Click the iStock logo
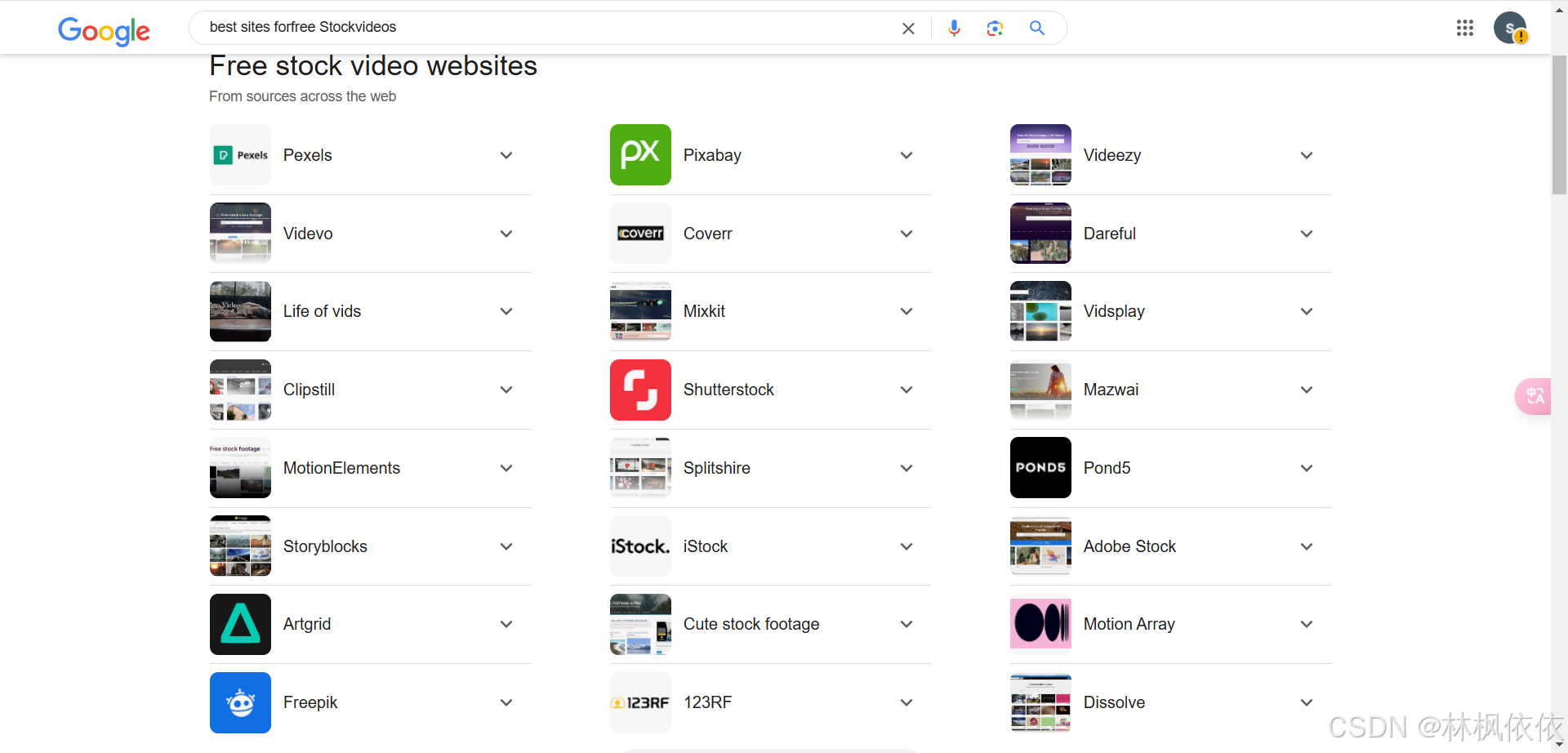This screenshot has height=753, width=1568. tap(640, 546)
